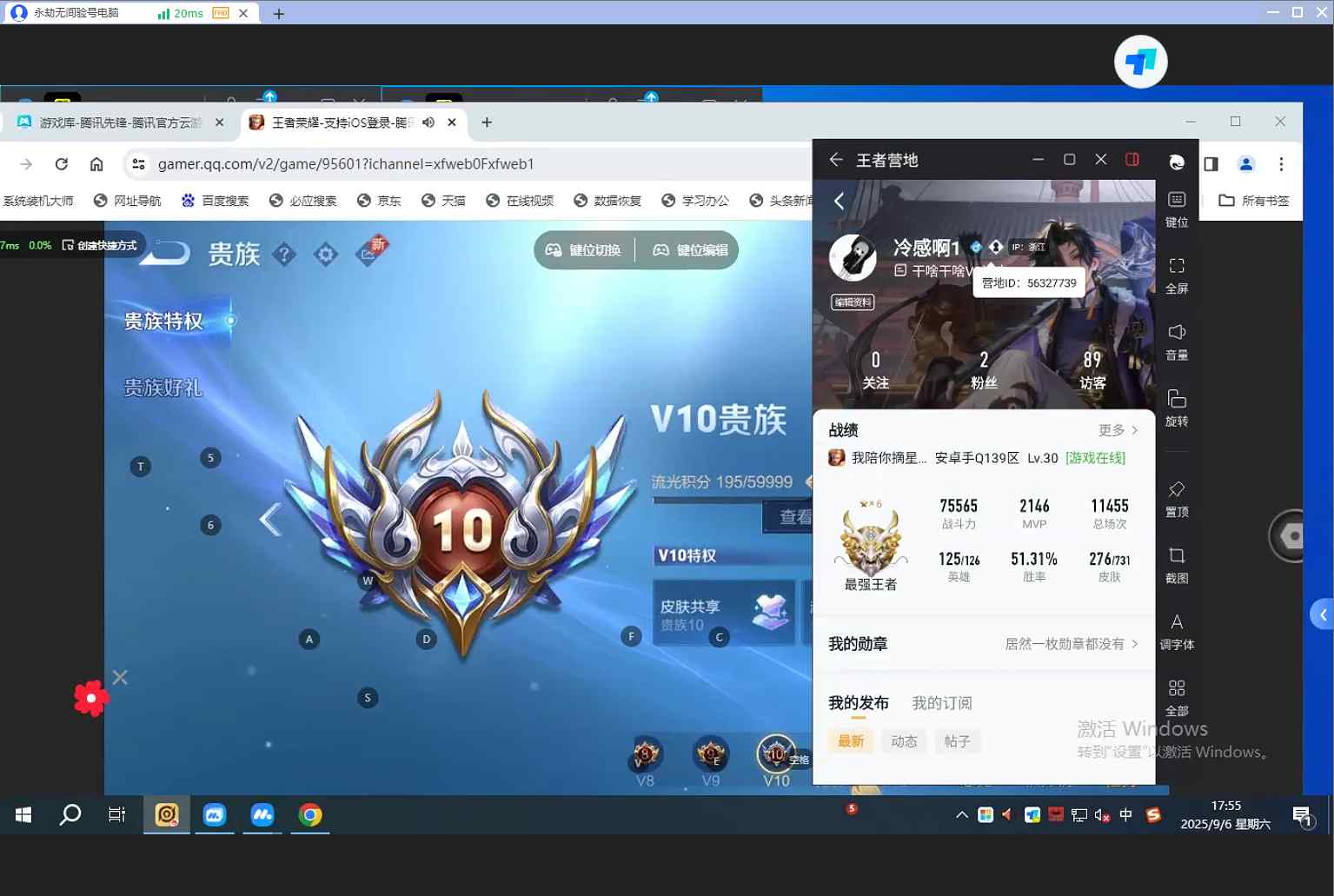Take a screenshot with 截图
Screen dimensions: 1334x896
pos(1177,565)
